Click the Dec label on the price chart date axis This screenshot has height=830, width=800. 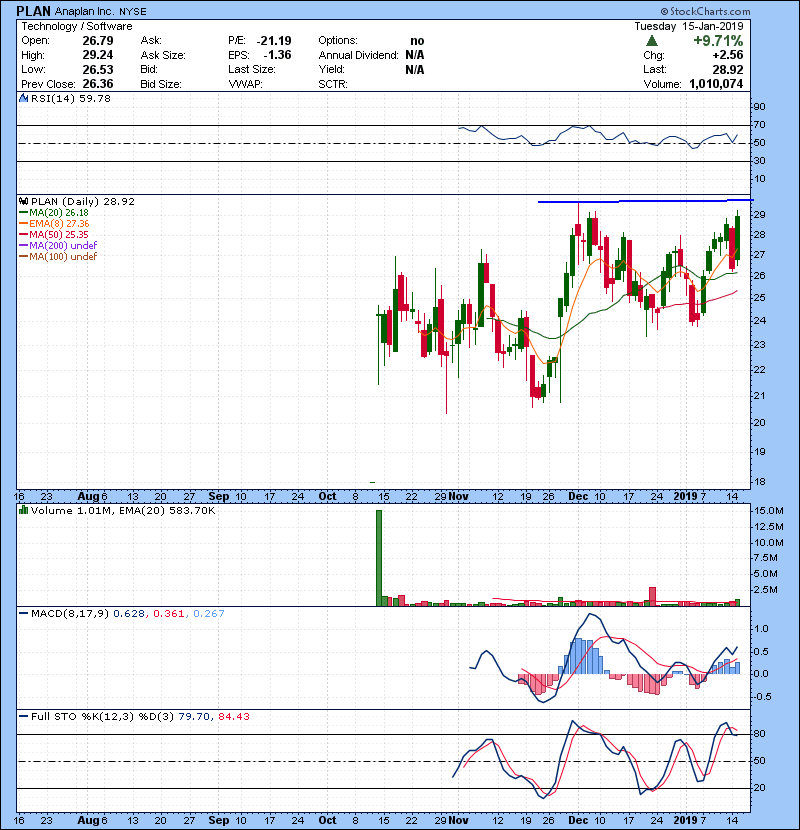[x=578, y=496]
